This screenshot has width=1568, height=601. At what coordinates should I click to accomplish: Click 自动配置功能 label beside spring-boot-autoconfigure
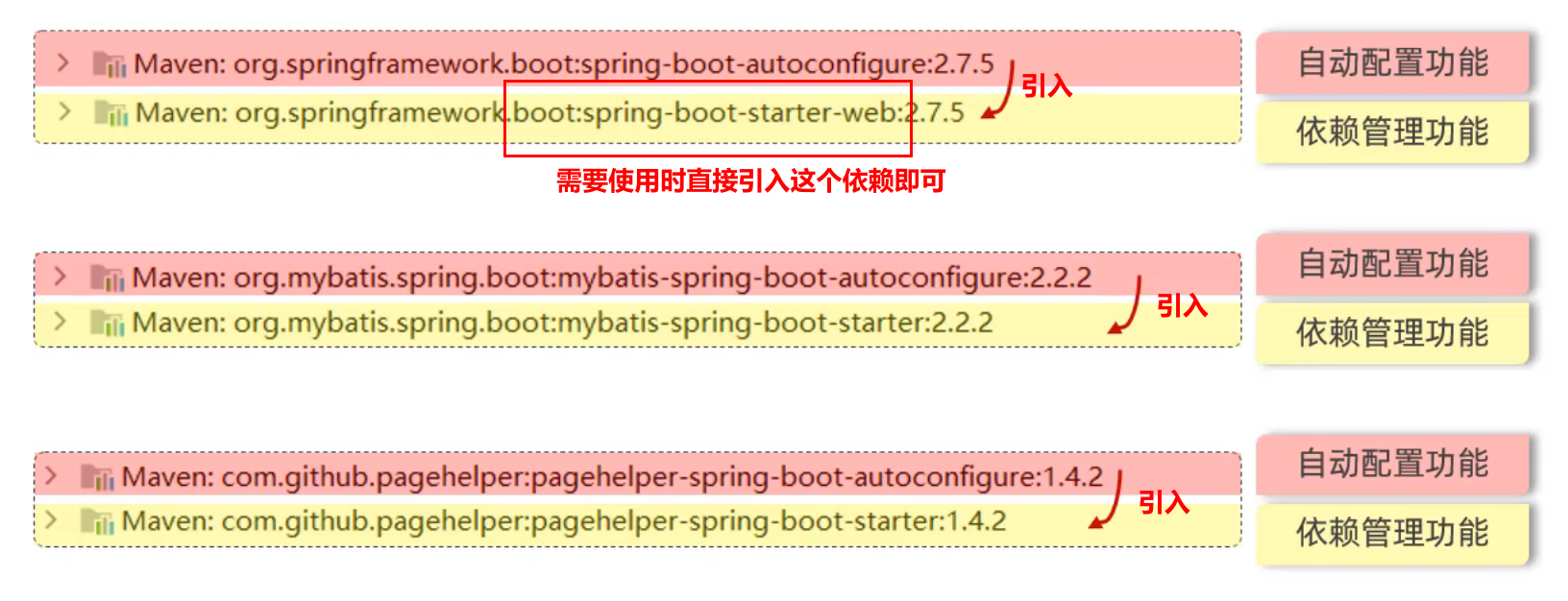tap(1392, 63)
